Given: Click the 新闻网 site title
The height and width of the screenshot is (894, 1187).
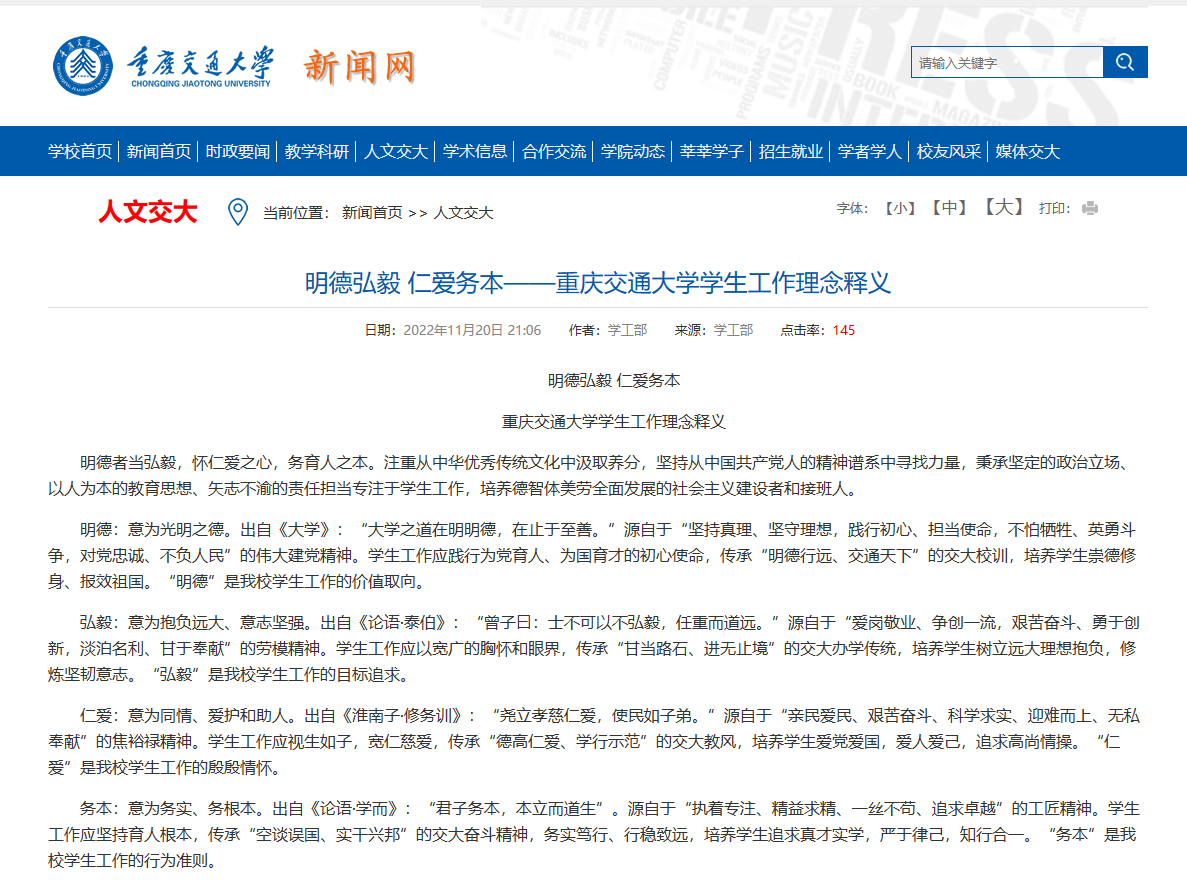Looking at the screenshot, I should (x=360, y=67).
